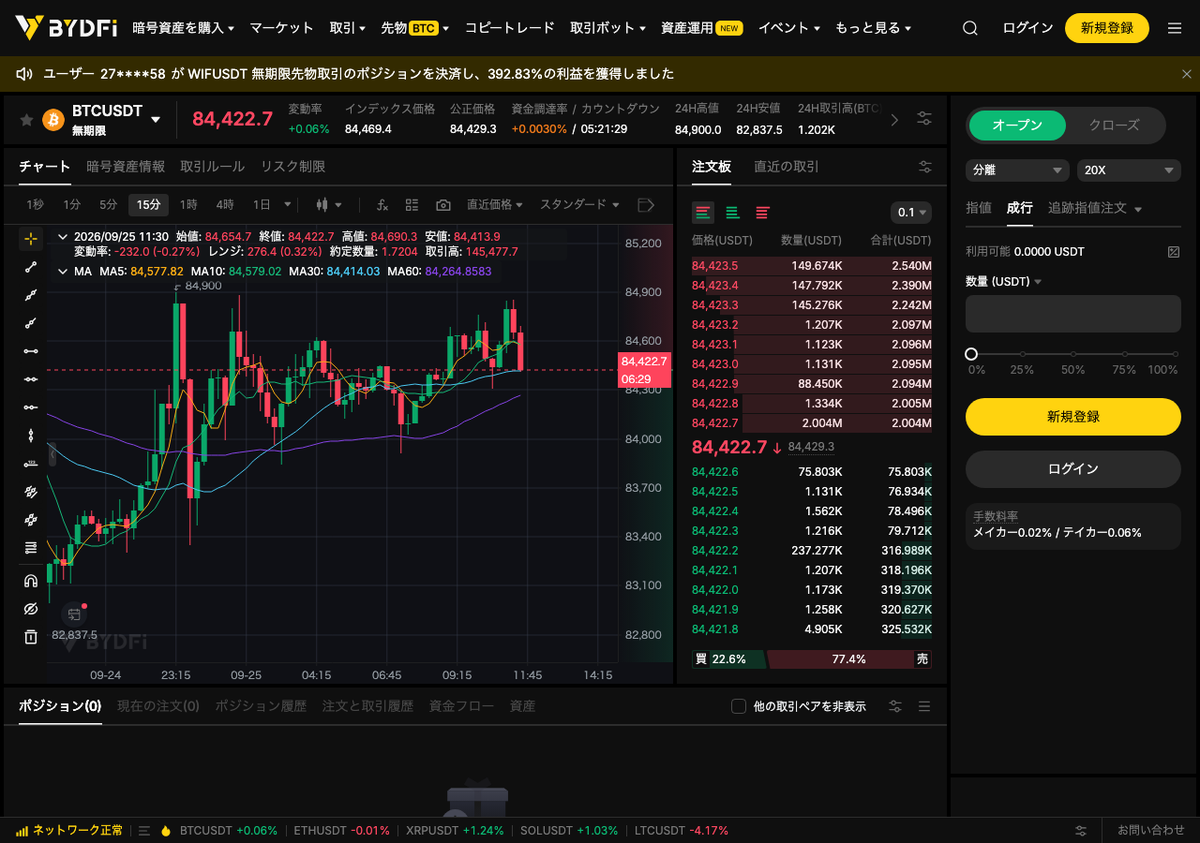Select the 1時 timeframe
1200x843 pixels.
[x=188, y=205]
